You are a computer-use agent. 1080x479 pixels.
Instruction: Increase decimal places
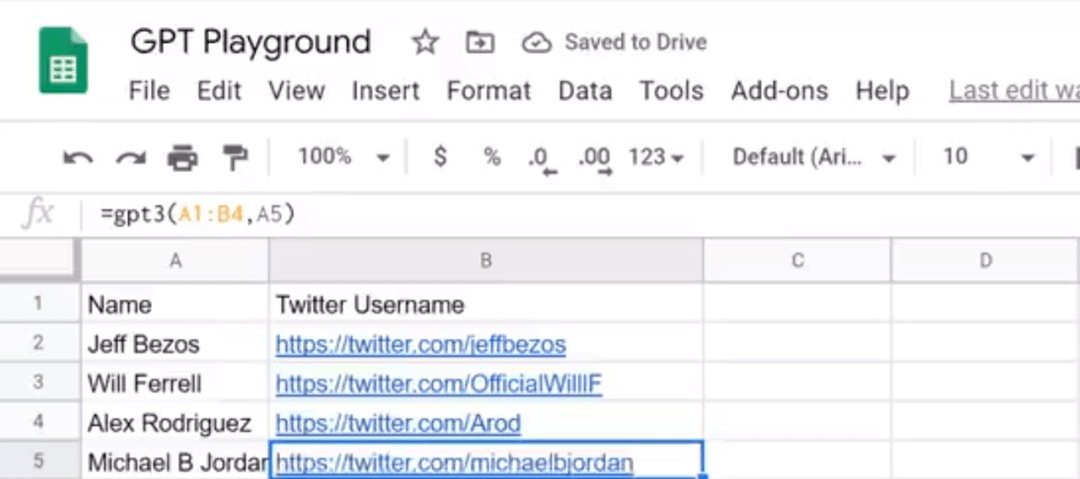click(594, 158)
